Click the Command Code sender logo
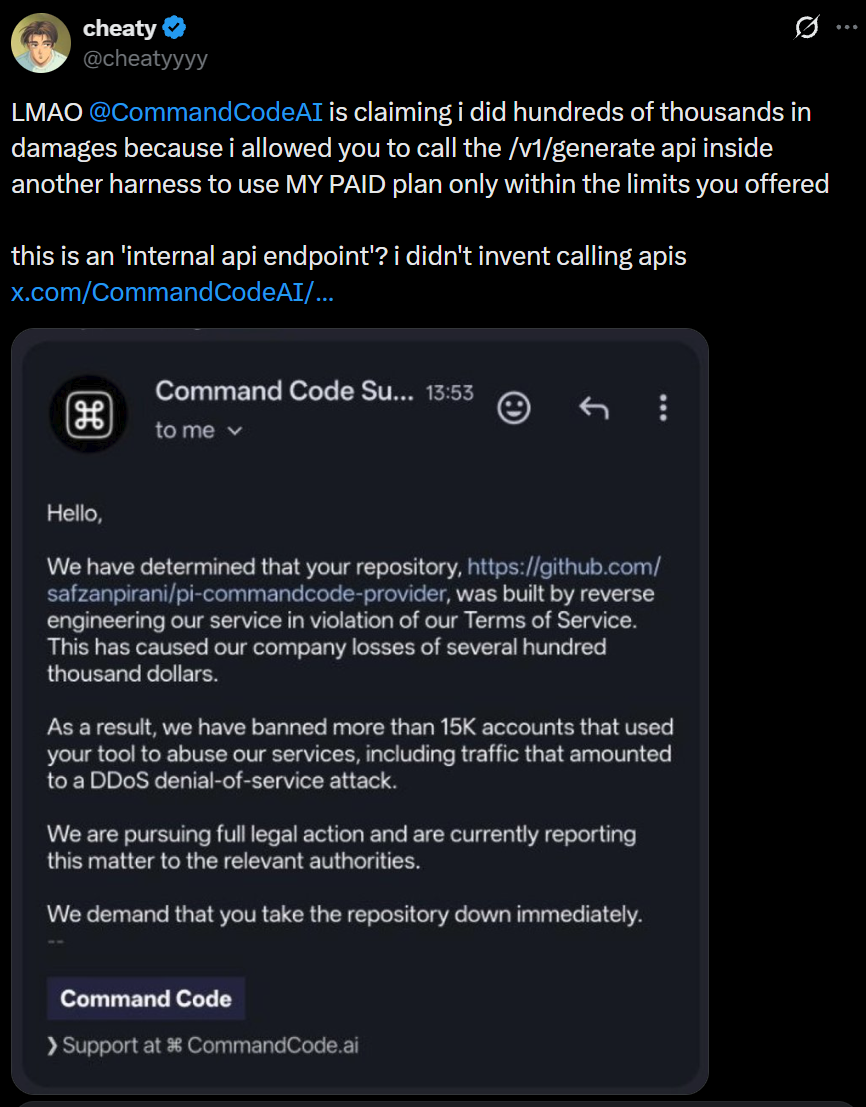Image resolution: width=866 pixels, height=1107 pixels. (89, 414)
